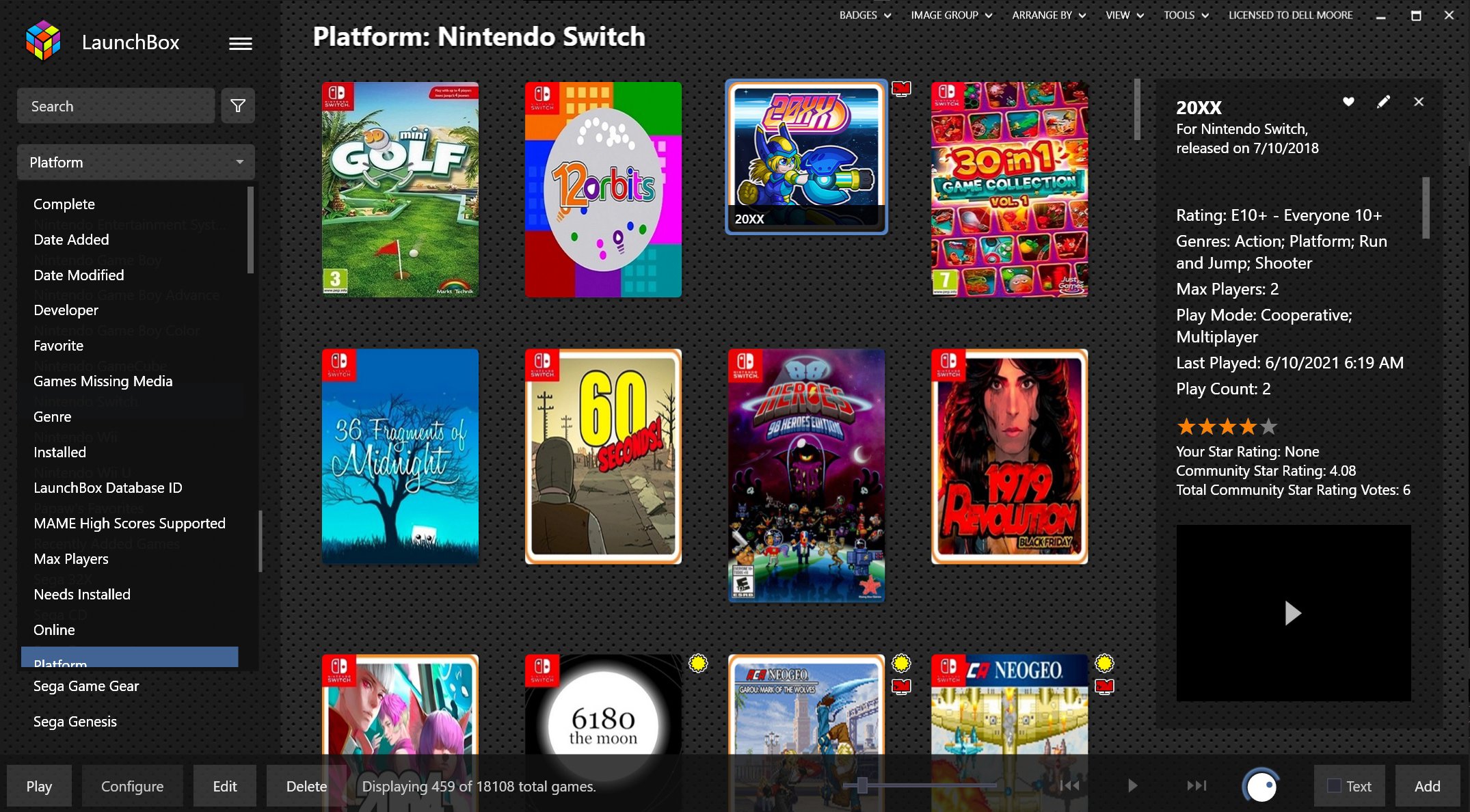This screenshot has height=812, width=1470.
Task: Click the Delete button
Action: click(306, 786)
